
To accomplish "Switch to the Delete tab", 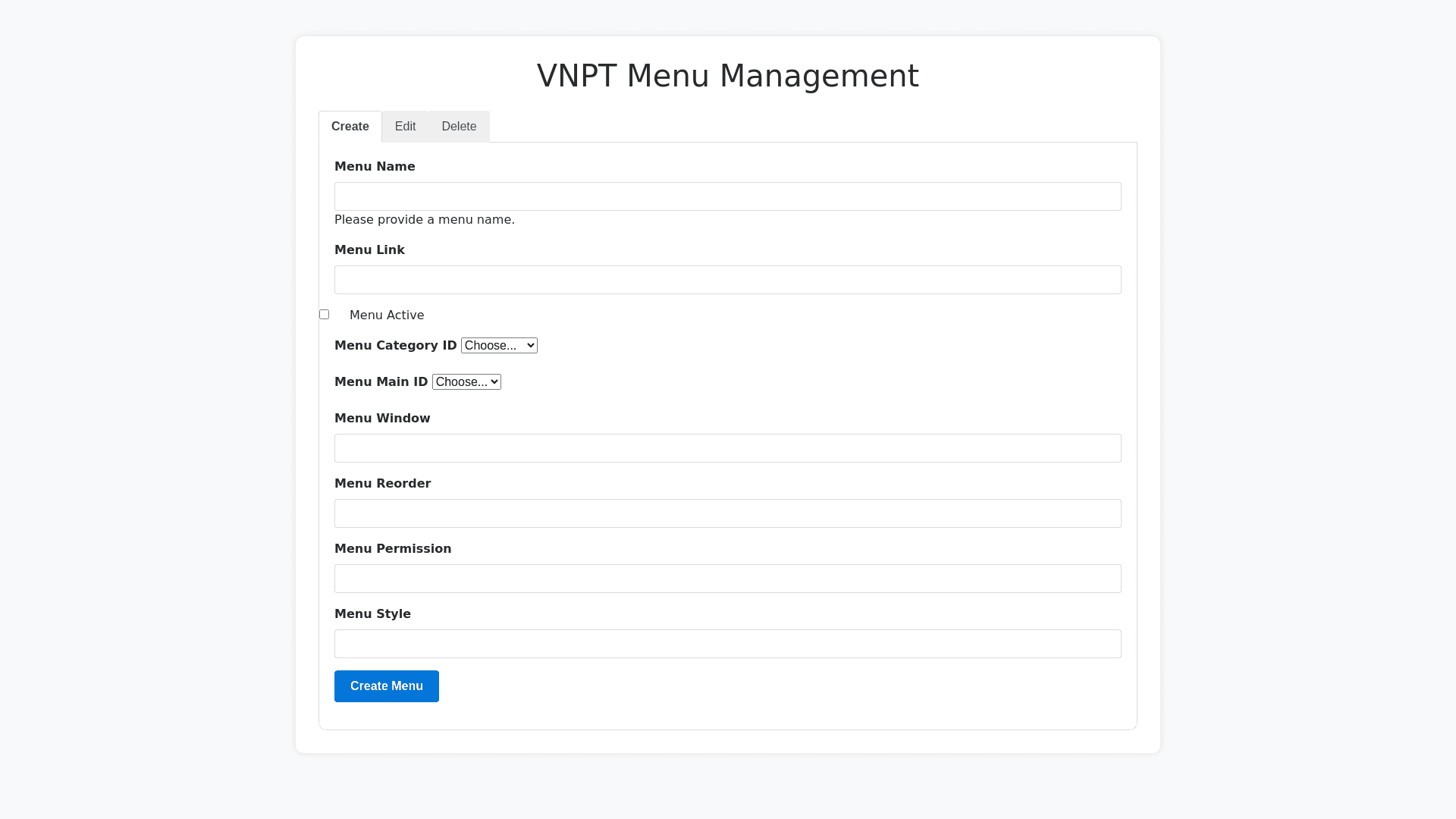I will point(459,127).
